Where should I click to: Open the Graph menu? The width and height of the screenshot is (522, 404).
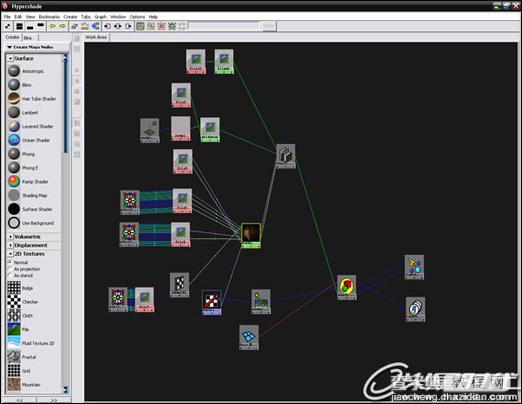[x=100, y=17]
